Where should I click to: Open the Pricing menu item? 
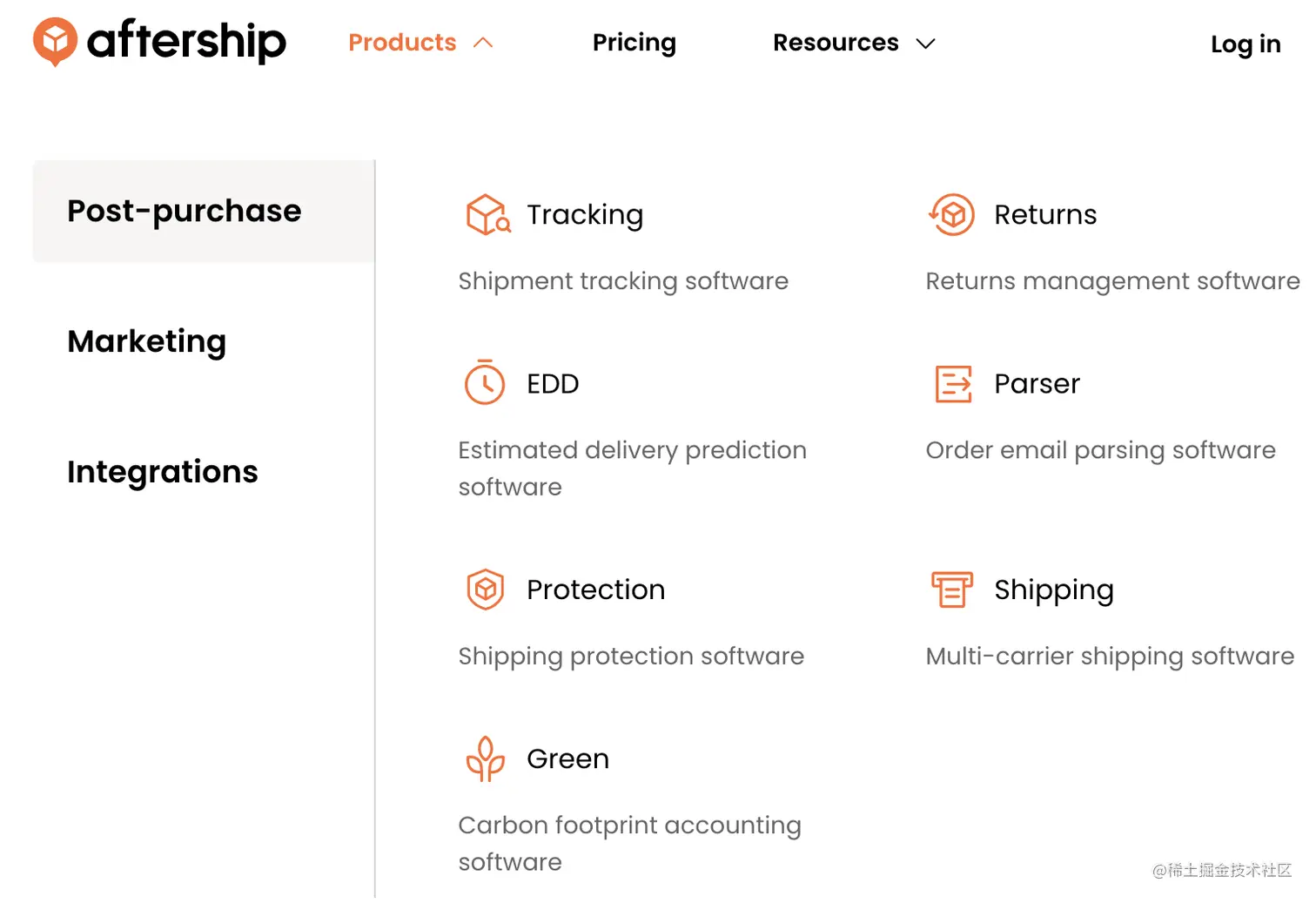coord(634,43)
